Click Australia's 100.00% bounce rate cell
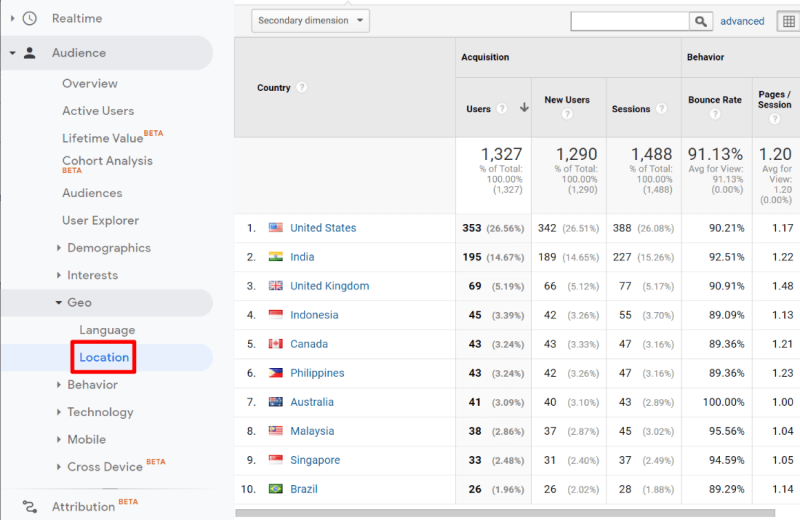Image resolution: width=800 pixels, height=520 pixels. click(x=723, y=402)
